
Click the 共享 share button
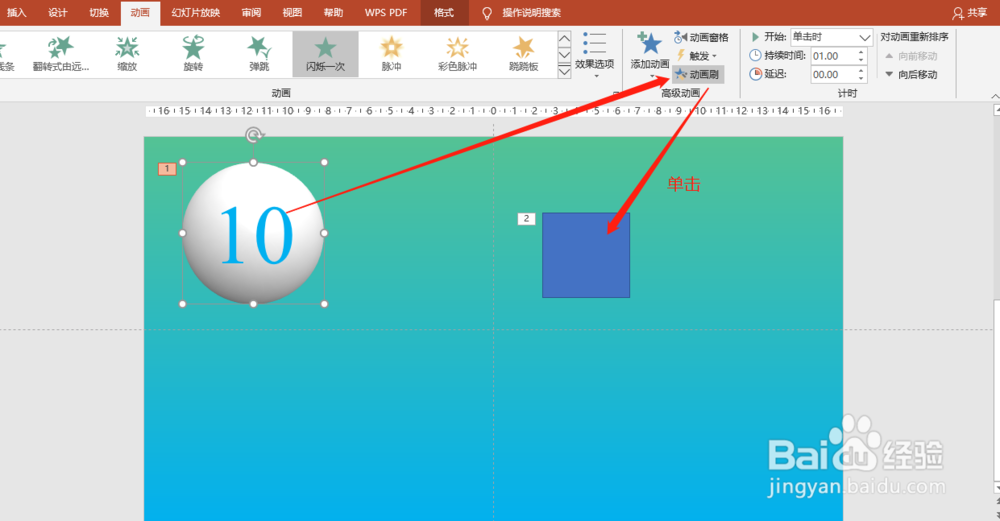click(969, 13)
